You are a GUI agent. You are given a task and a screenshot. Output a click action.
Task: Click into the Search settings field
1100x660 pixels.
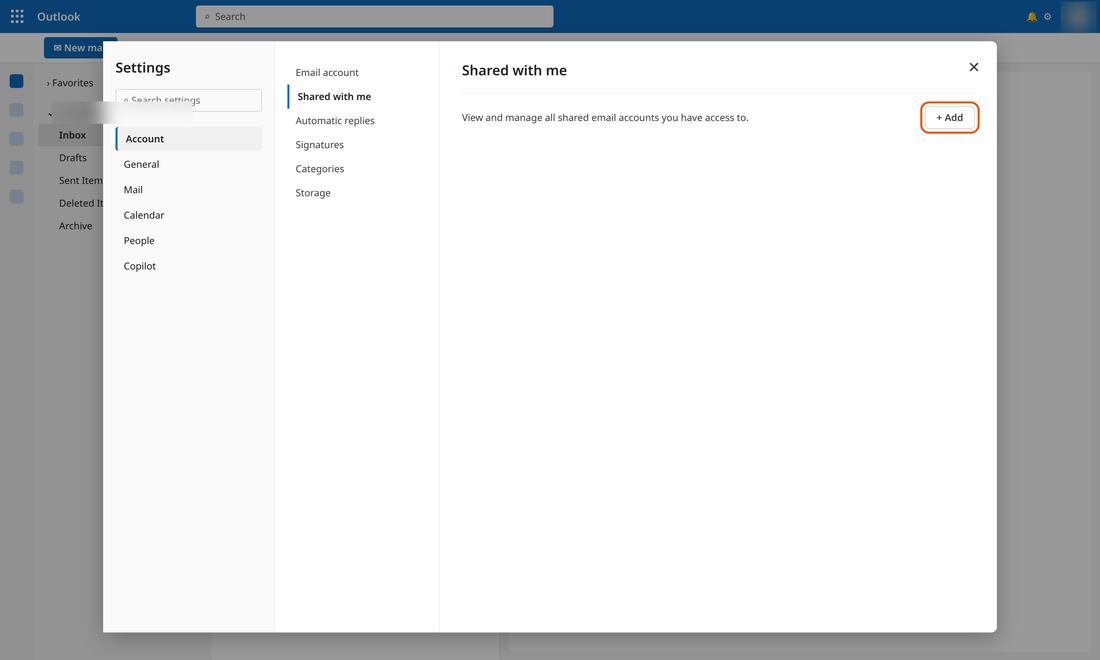(x=189, y=100)
